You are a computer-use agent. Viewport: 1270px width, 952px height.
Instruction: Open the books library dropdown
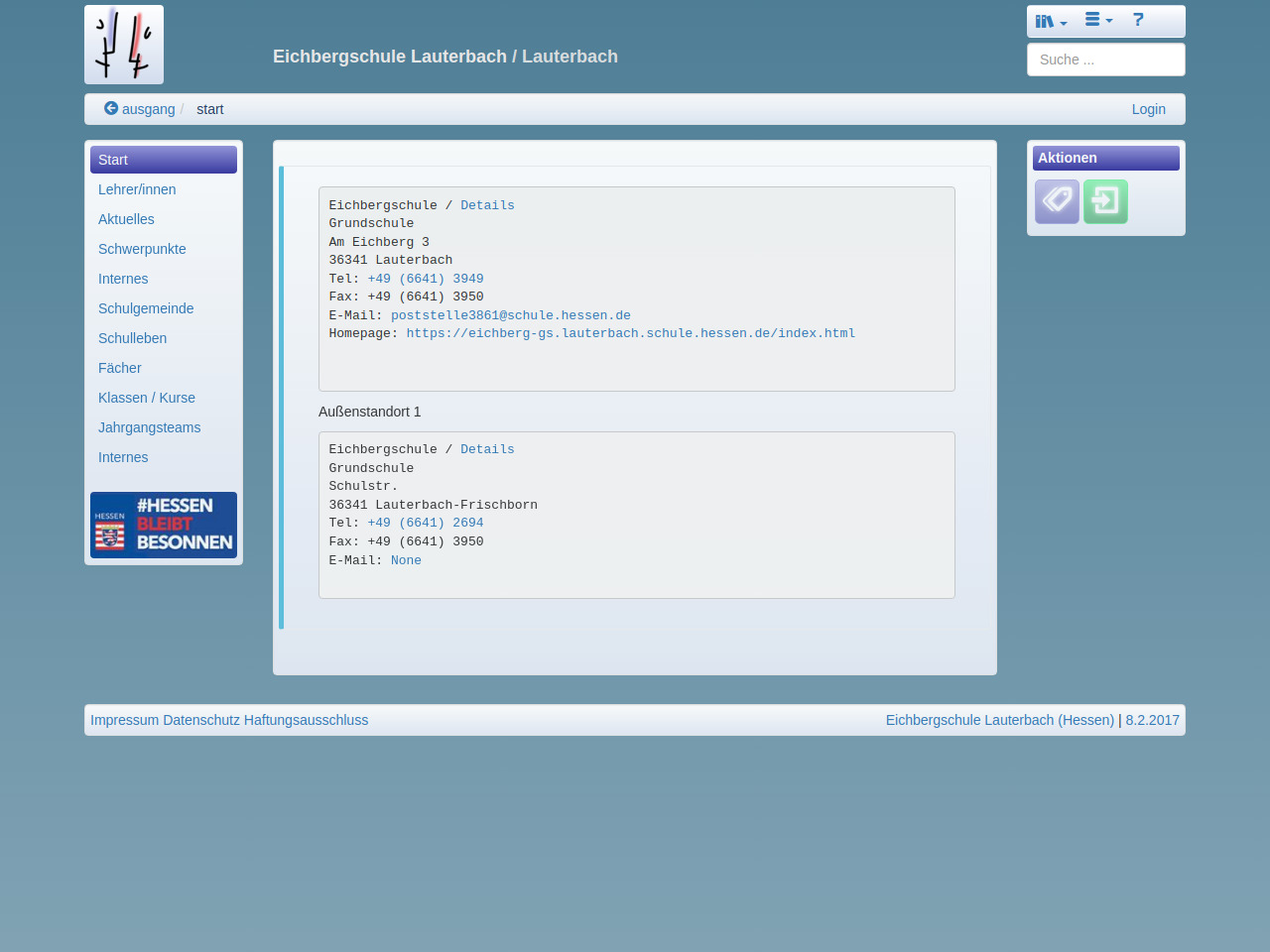(x=1051, y=21)
